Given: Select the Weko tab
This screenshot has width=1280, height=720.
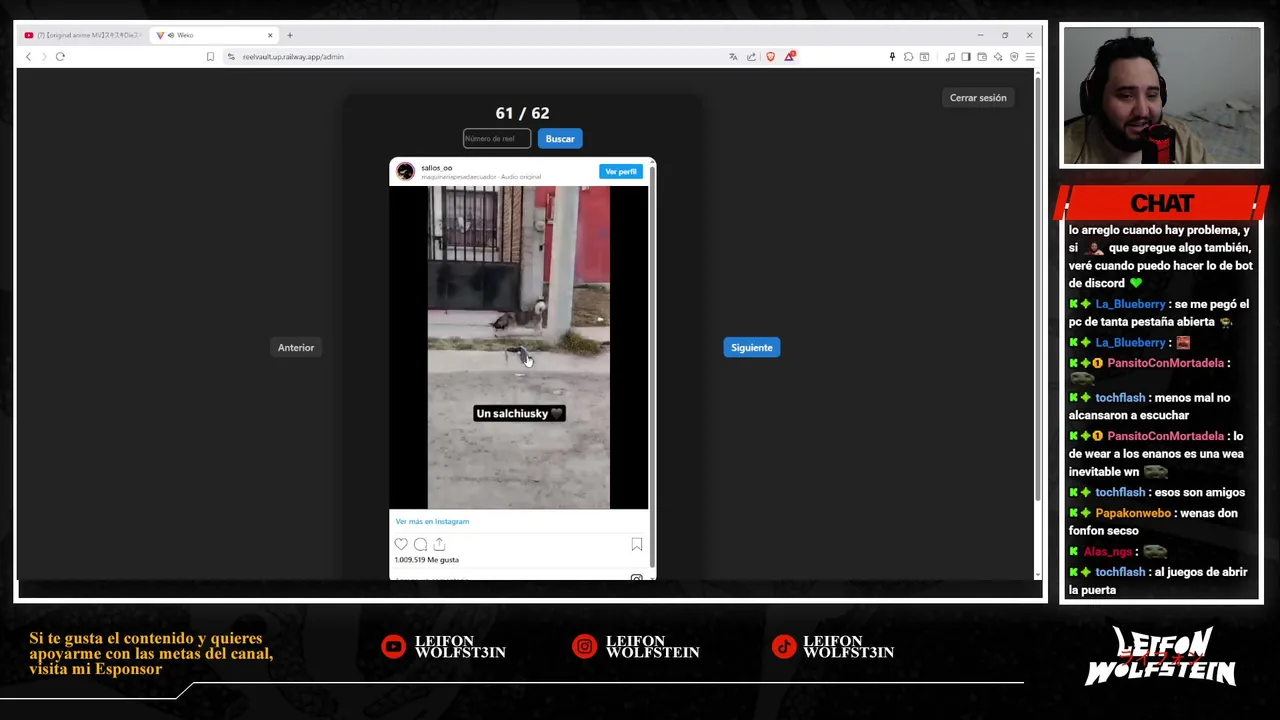Looking at the screenshot, I should tap(214, 35).
